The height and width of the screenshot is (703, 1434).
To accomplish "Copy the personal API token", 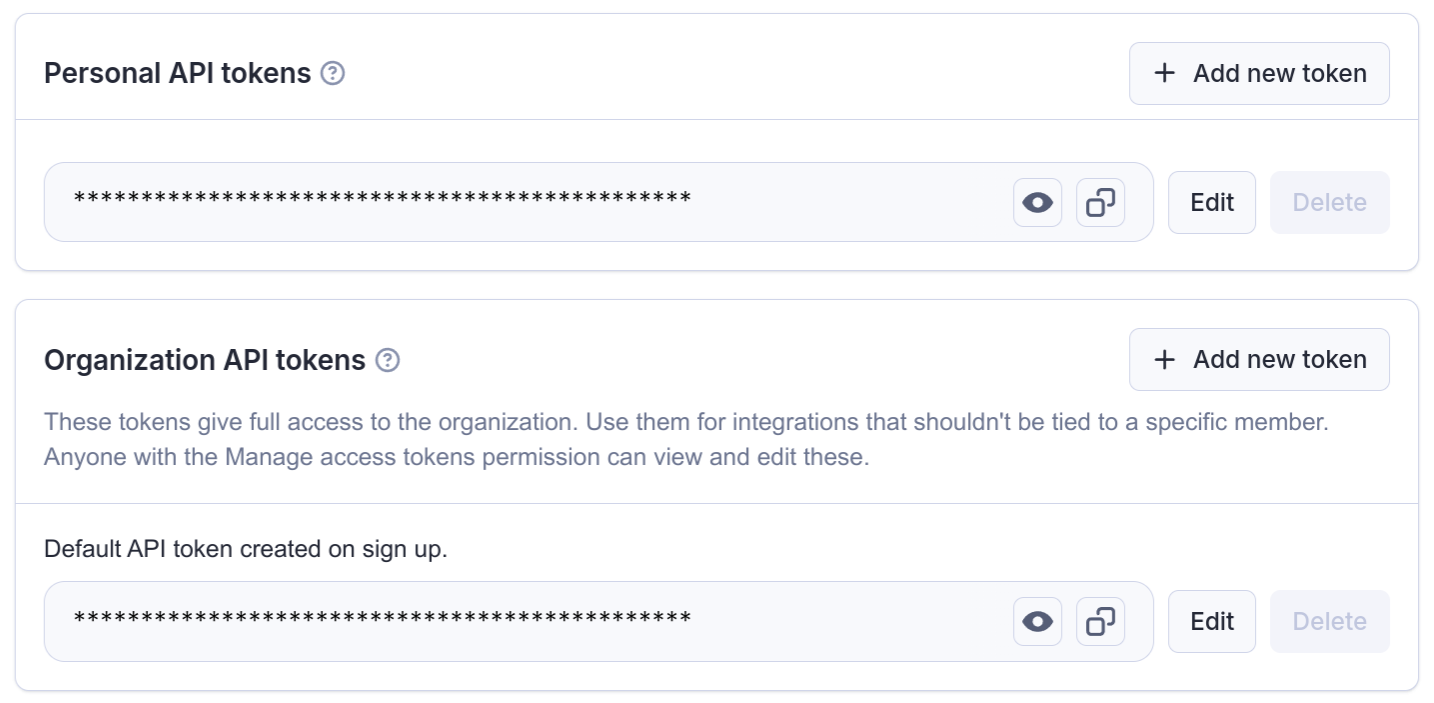I will click(1100, 202).
